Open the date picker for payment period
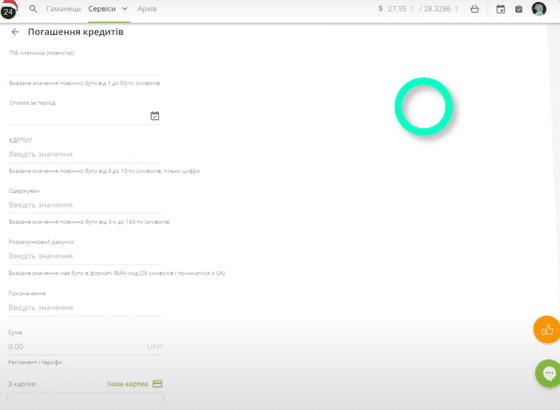Screen dimensions: 560x410 point(155,116)
